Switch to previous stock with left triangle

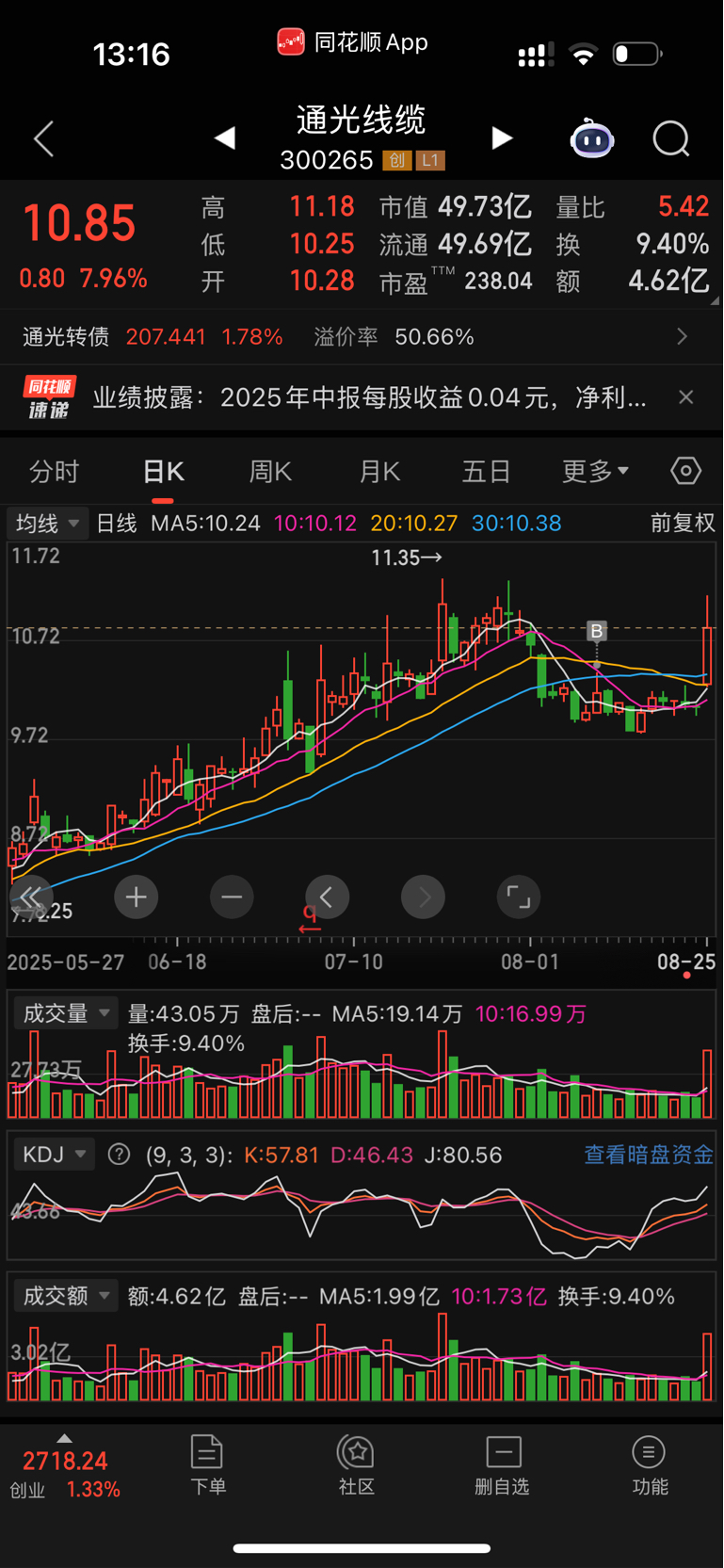[224, 138]
